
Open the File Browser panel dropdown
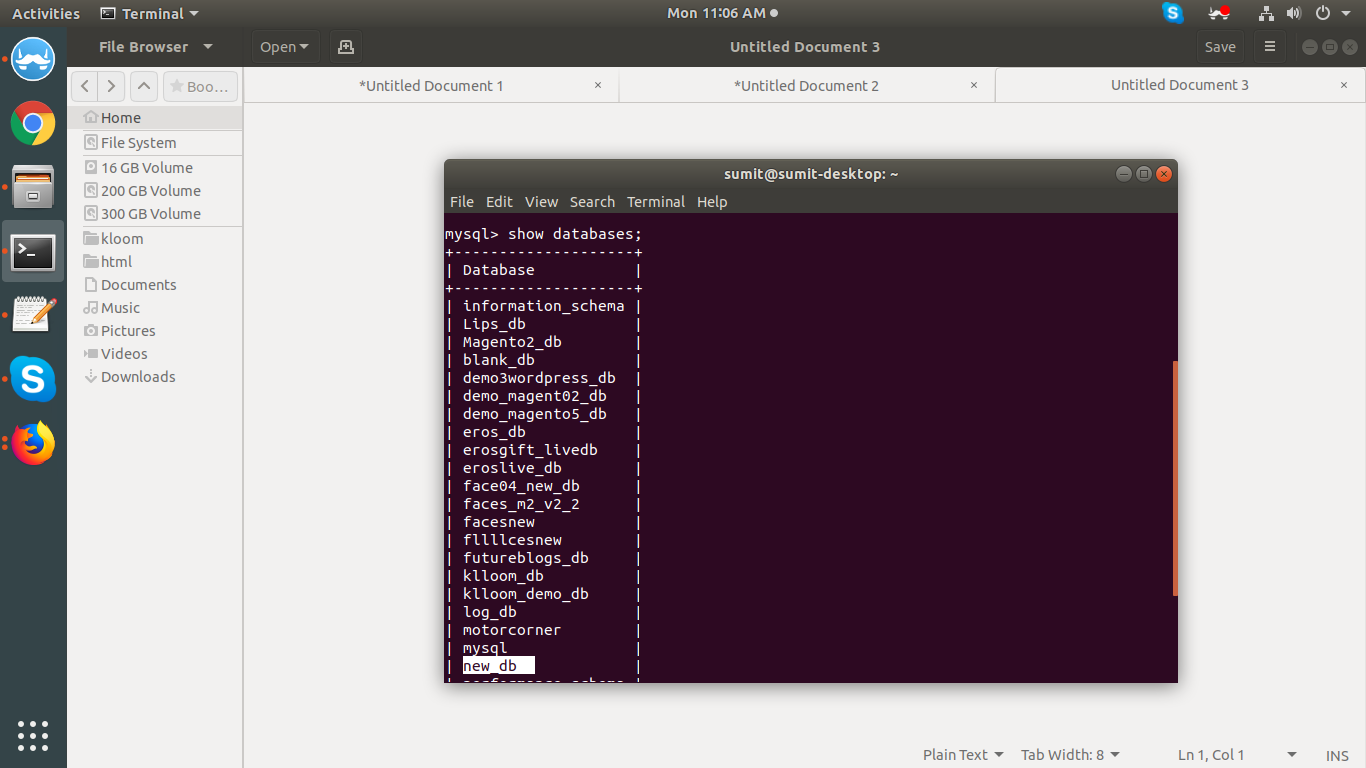156,46
